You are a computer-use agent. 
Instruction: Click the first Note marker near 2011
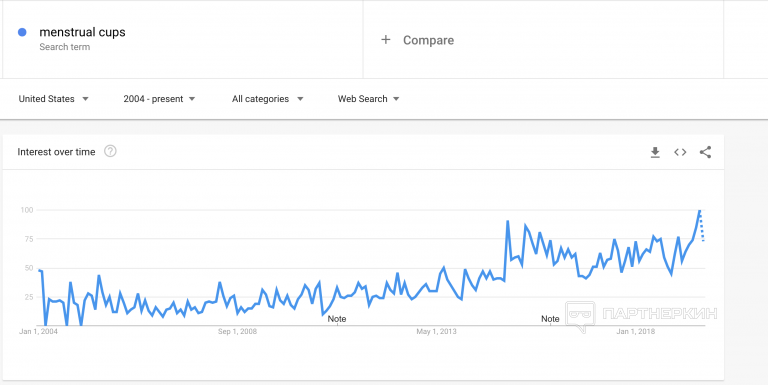[337, 319]
